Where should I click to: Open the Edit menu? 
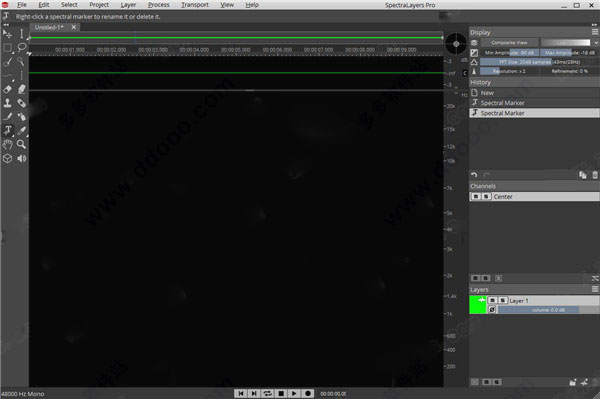(44, 5)
